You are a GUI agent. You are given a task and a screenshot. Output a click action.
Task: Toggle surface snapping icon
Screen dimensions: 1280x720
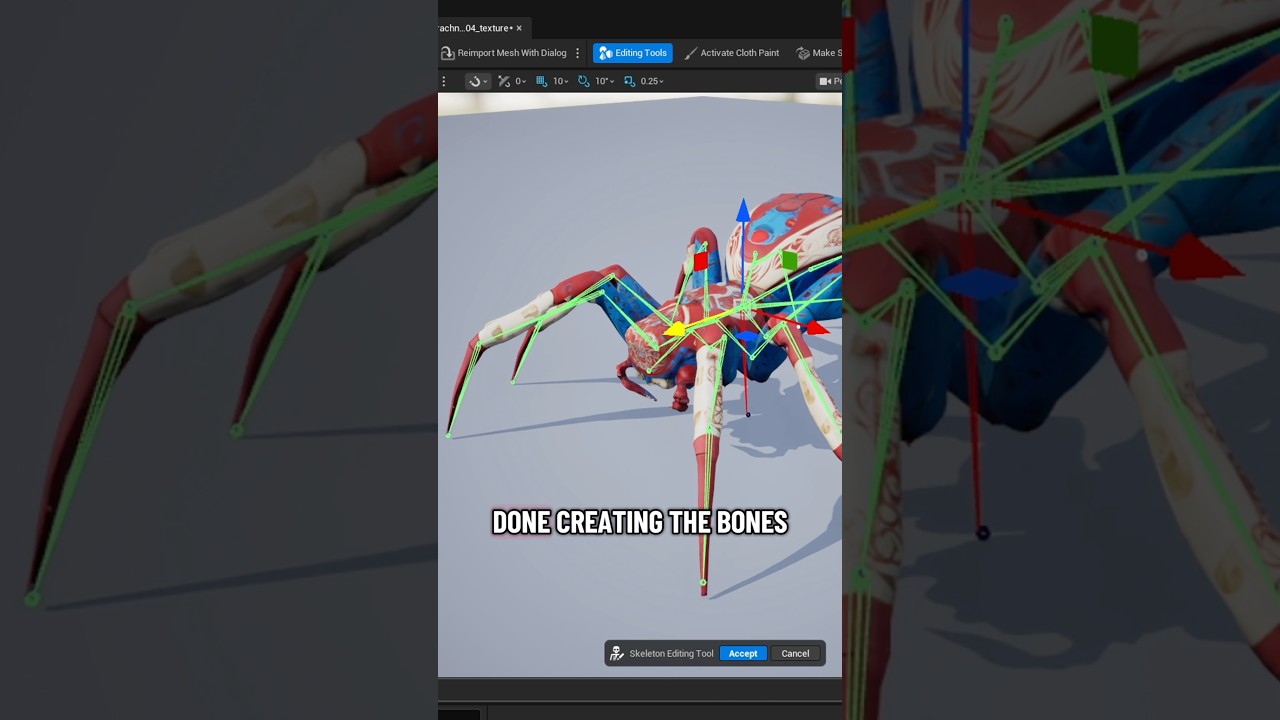click(x=504, y=81)
